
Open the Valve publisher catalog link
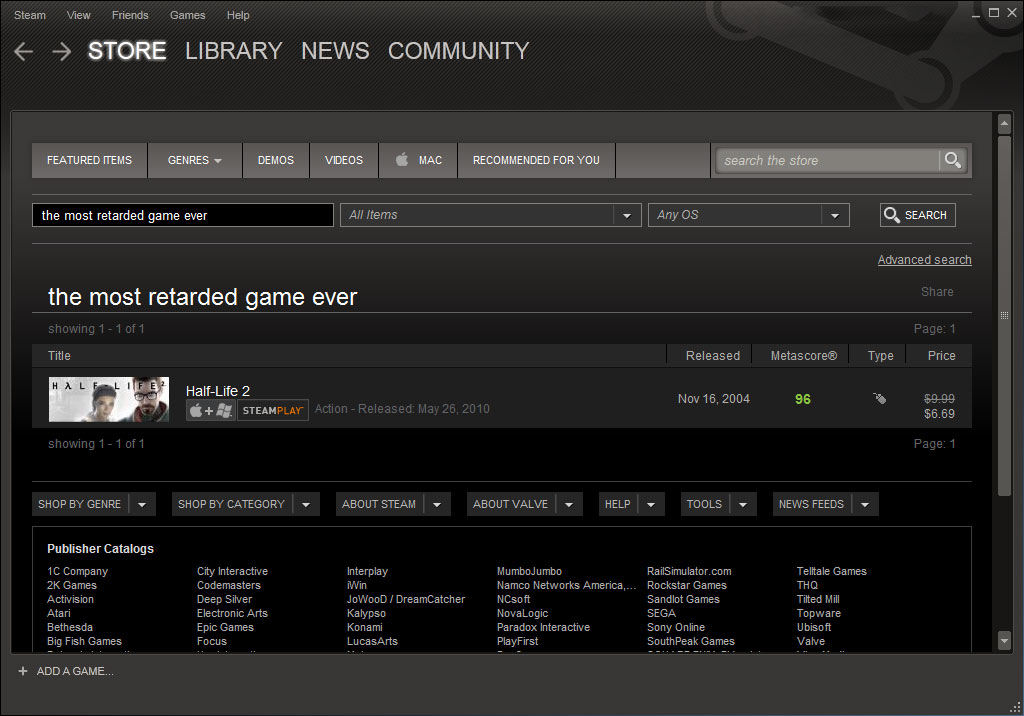(x=811, y=641)
